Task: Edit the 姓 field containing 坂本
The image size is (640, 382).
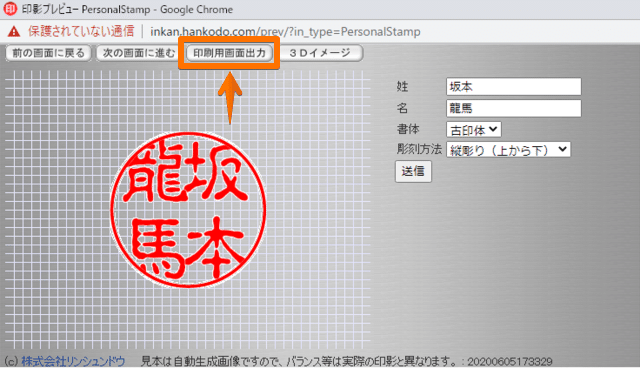Action: (x=513, y=87)
